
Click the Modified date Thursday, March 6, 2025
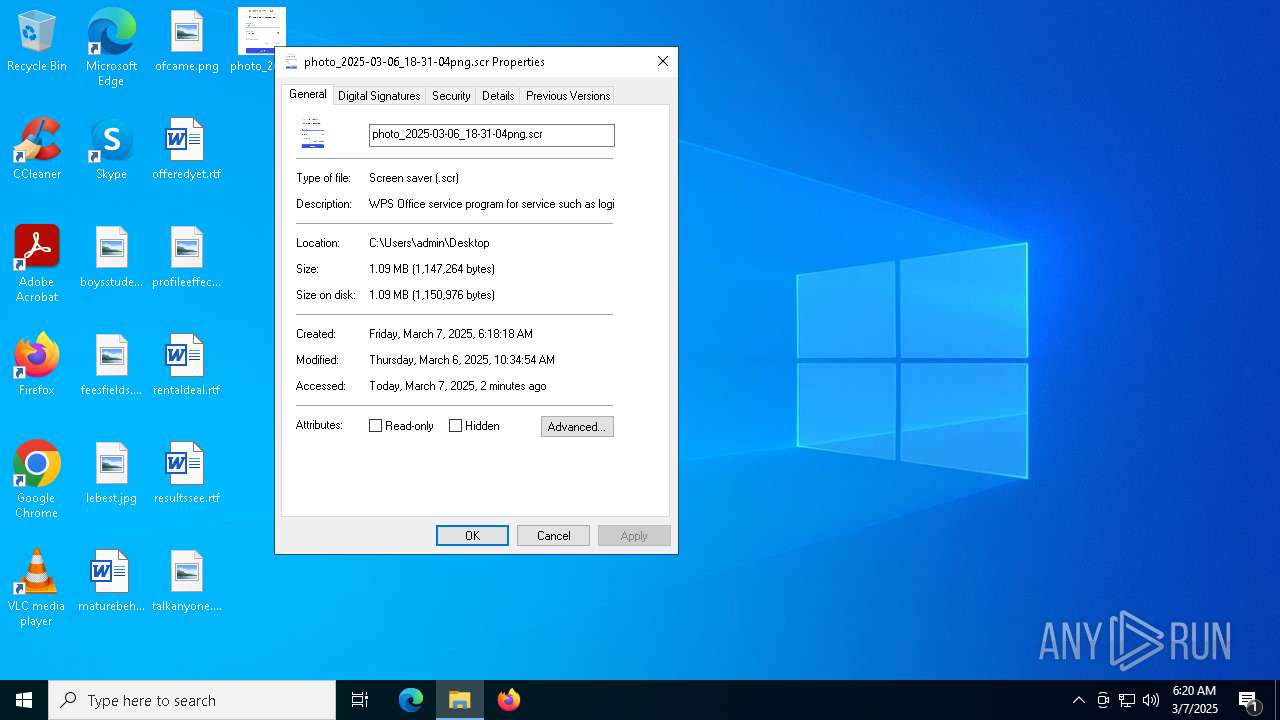pyautogui.click(x=462, y=360)
